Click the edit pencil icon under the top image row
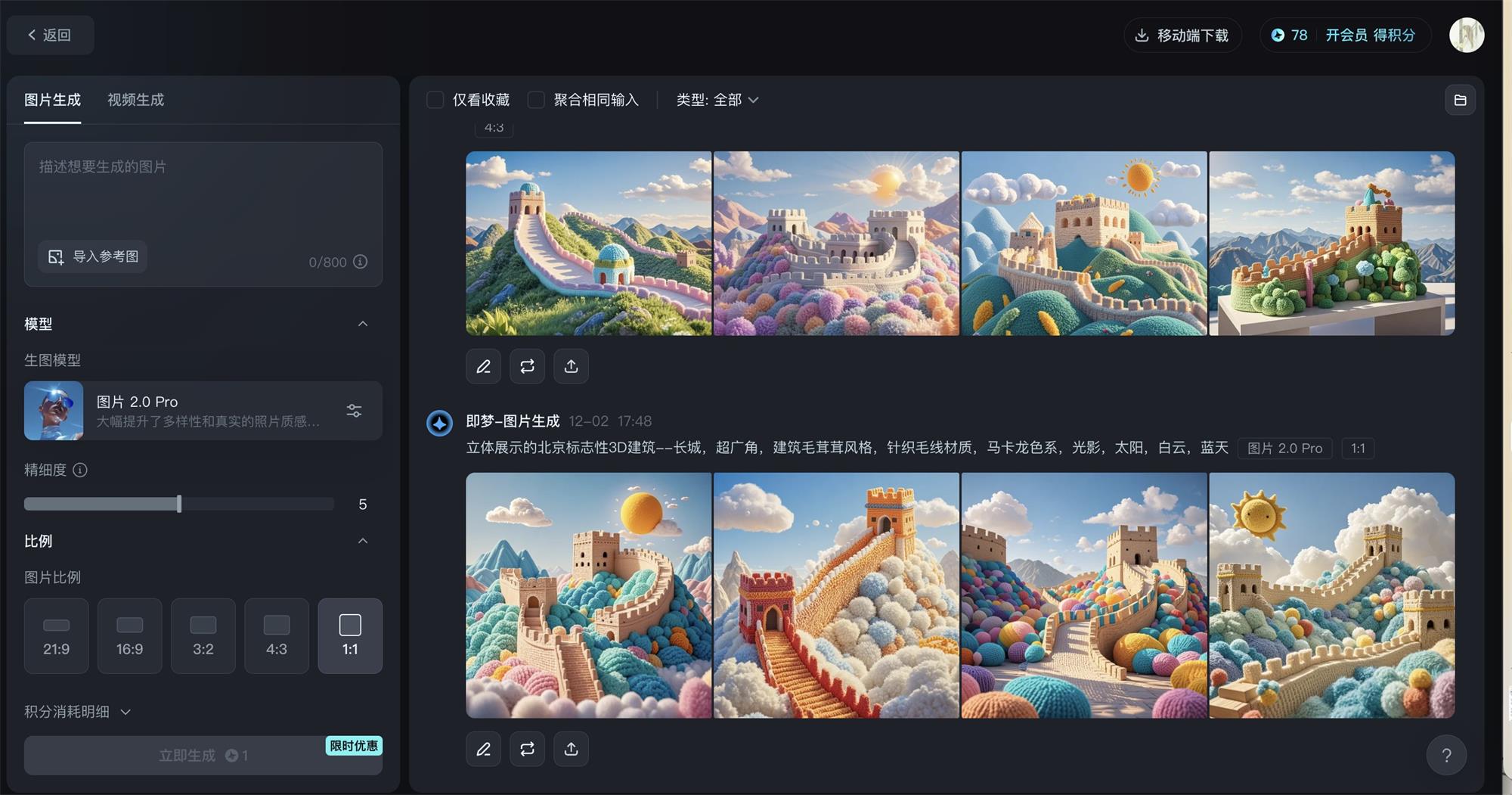 click(x=483, y=366)
